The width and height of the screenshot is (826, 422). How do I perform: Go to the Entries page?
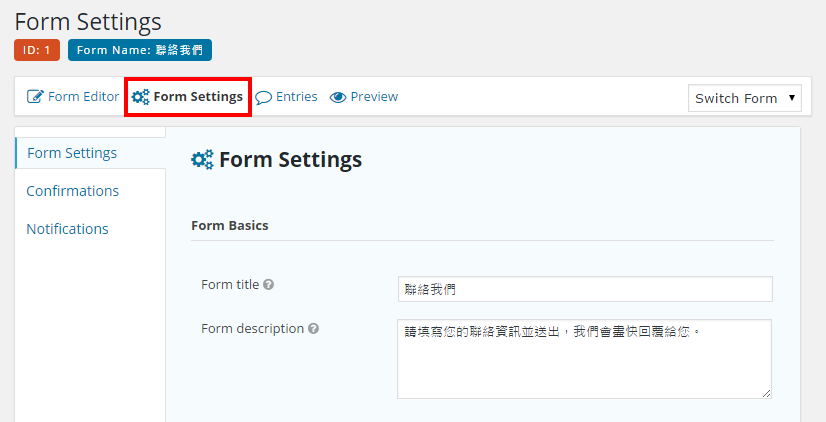[x=296, y=97]
